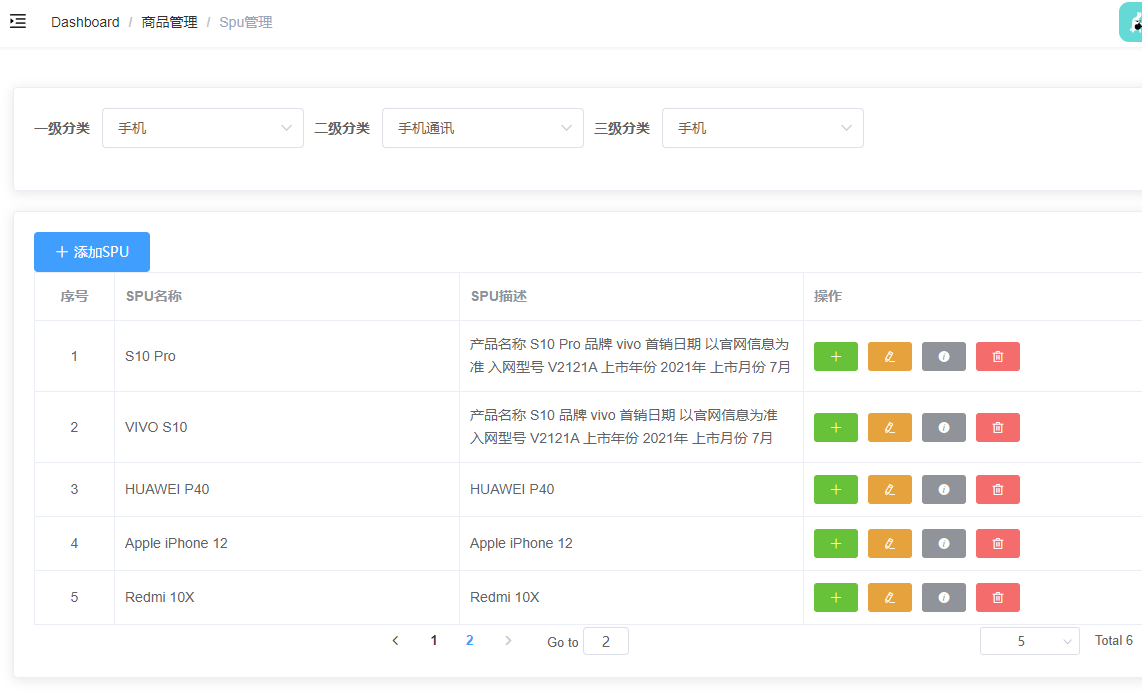View details of HUAWEI P40 via info icon
This screenshot has width=1142, height=696.
click(x=943, y=489)
